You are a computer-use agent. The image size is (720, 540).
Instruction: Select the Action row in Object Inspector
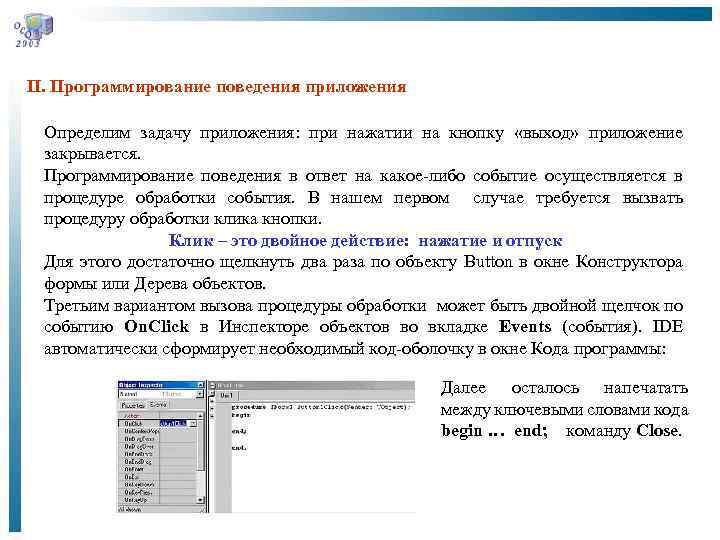point(157,416)
